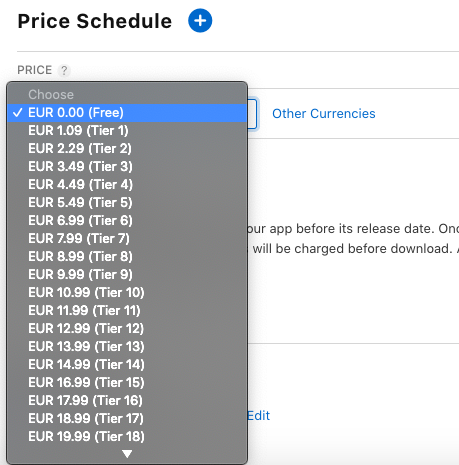
Task: Click the price dropdown box edge
Action: click(x=252, y=114)
